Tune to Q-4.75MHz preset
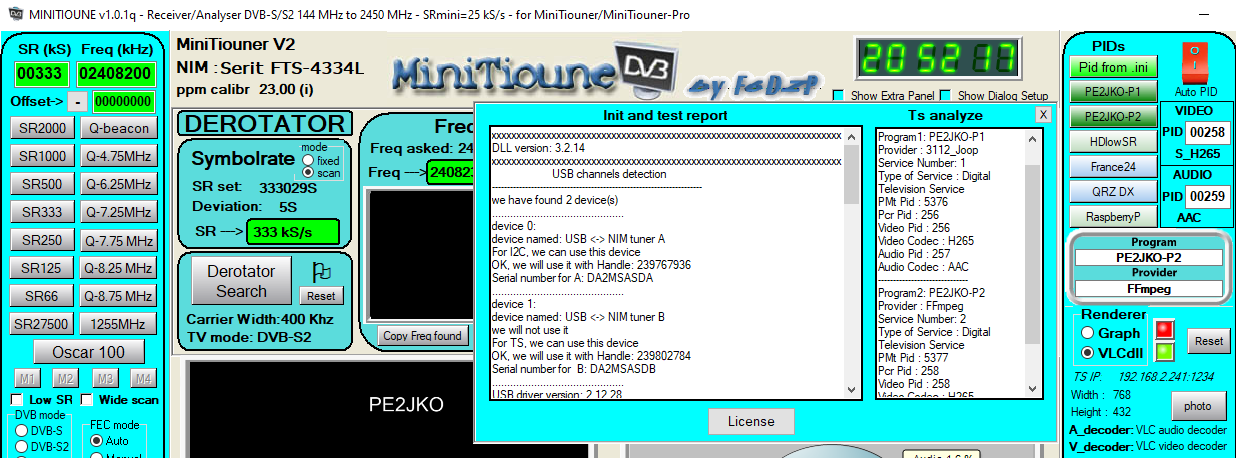 pyautogui.click(x=119, y=156)
